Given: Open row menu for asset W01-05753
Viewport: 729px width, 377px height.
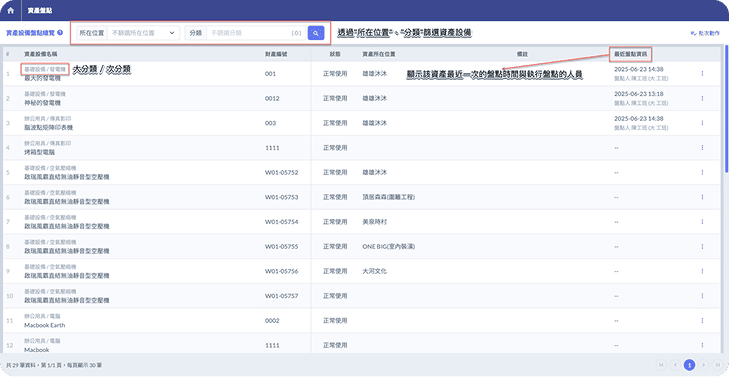Looking at the screenshot, I should (x=702, y=197).
